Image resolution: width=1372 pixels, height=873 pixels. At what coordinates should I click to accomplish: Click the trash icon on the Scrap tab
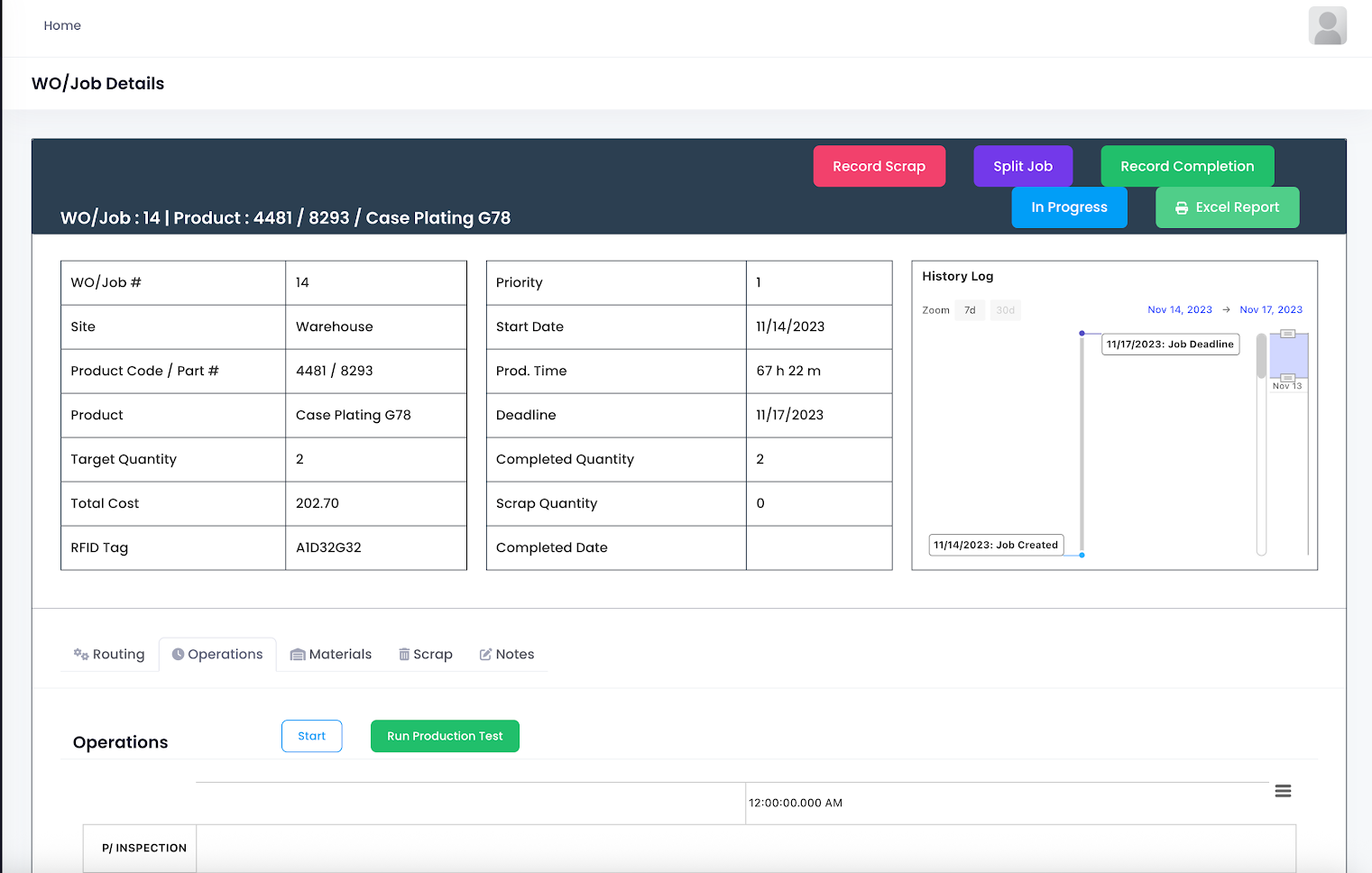(404, 653)
